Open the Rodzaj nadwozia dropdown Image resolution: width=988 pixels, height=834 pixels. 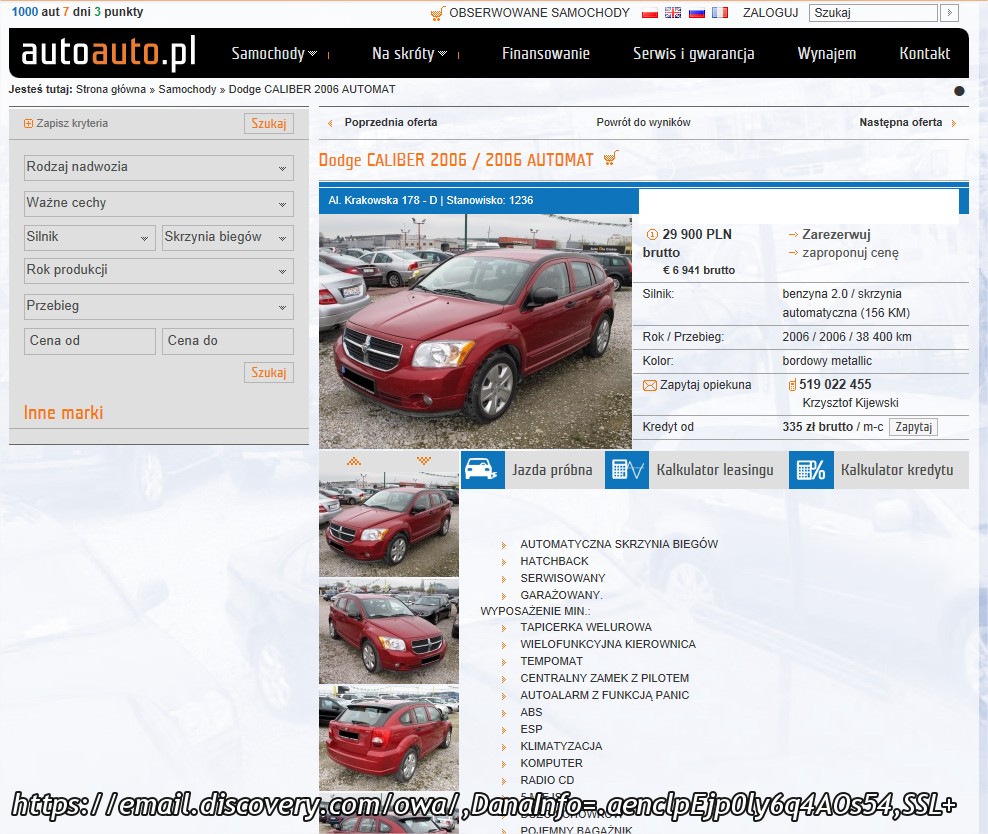(x=159, y=168)
